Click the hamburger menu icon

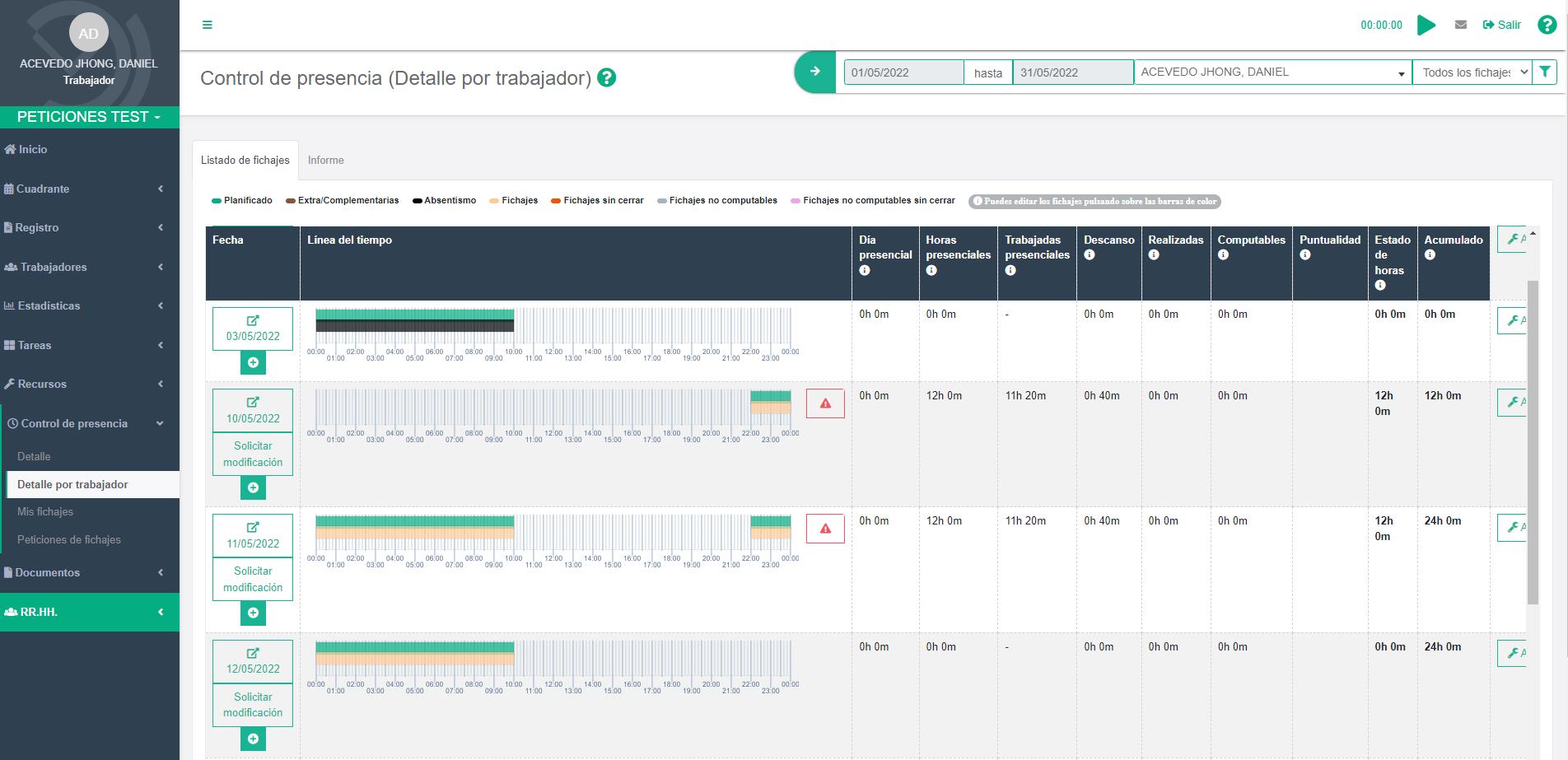(x=208, y=25)
